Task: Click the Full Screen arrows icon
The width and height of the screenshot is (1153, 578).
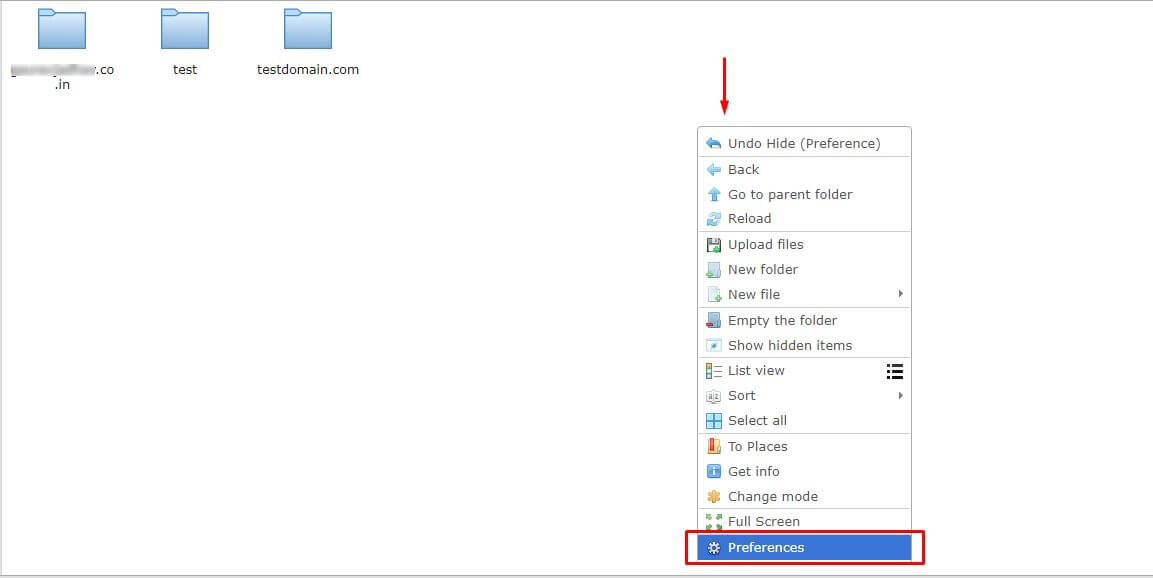Action: point(713,521)
